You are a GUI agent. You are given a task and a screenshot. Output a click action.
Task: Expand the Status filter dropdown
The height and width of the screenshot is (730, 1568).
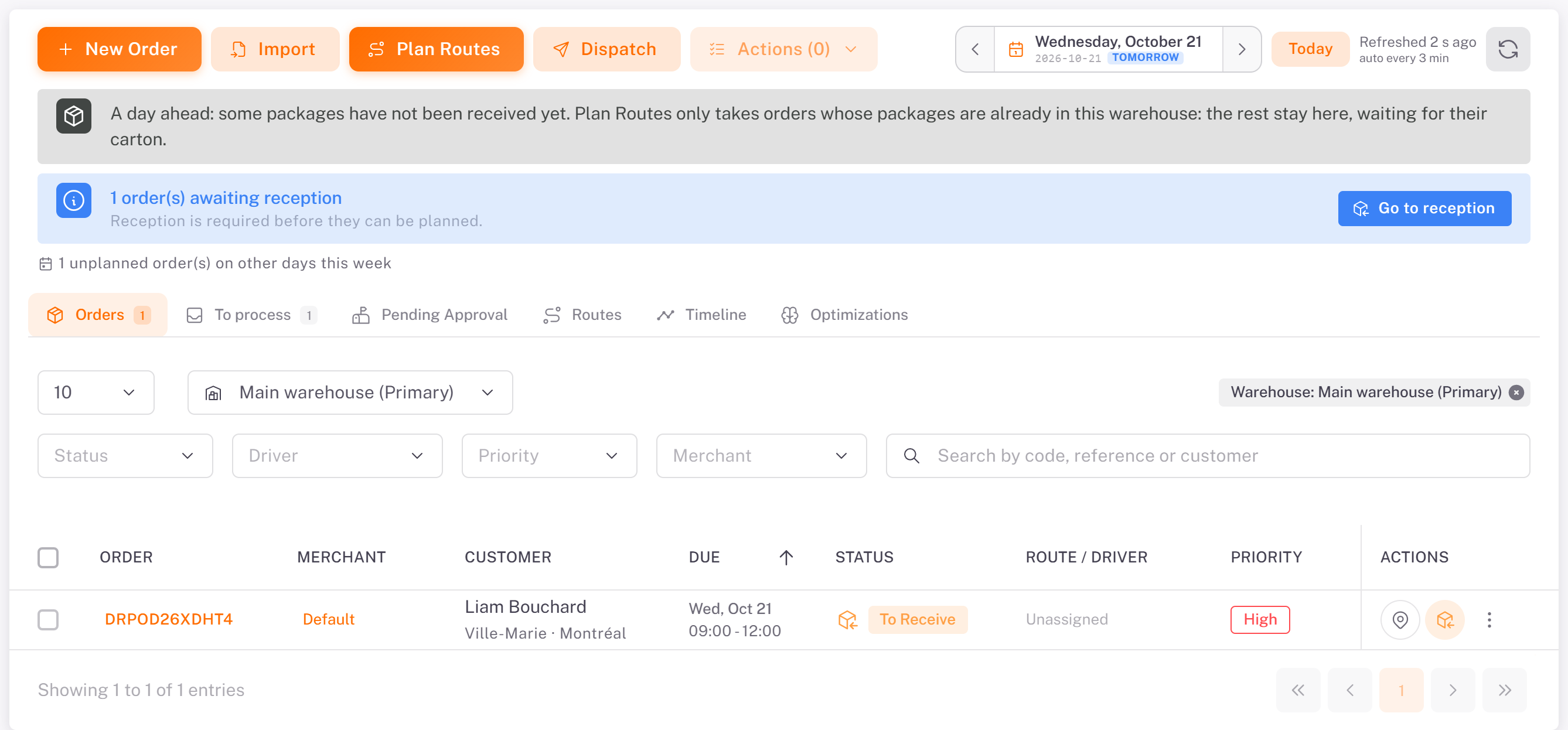pyautogui.click(x=125, y=455)
